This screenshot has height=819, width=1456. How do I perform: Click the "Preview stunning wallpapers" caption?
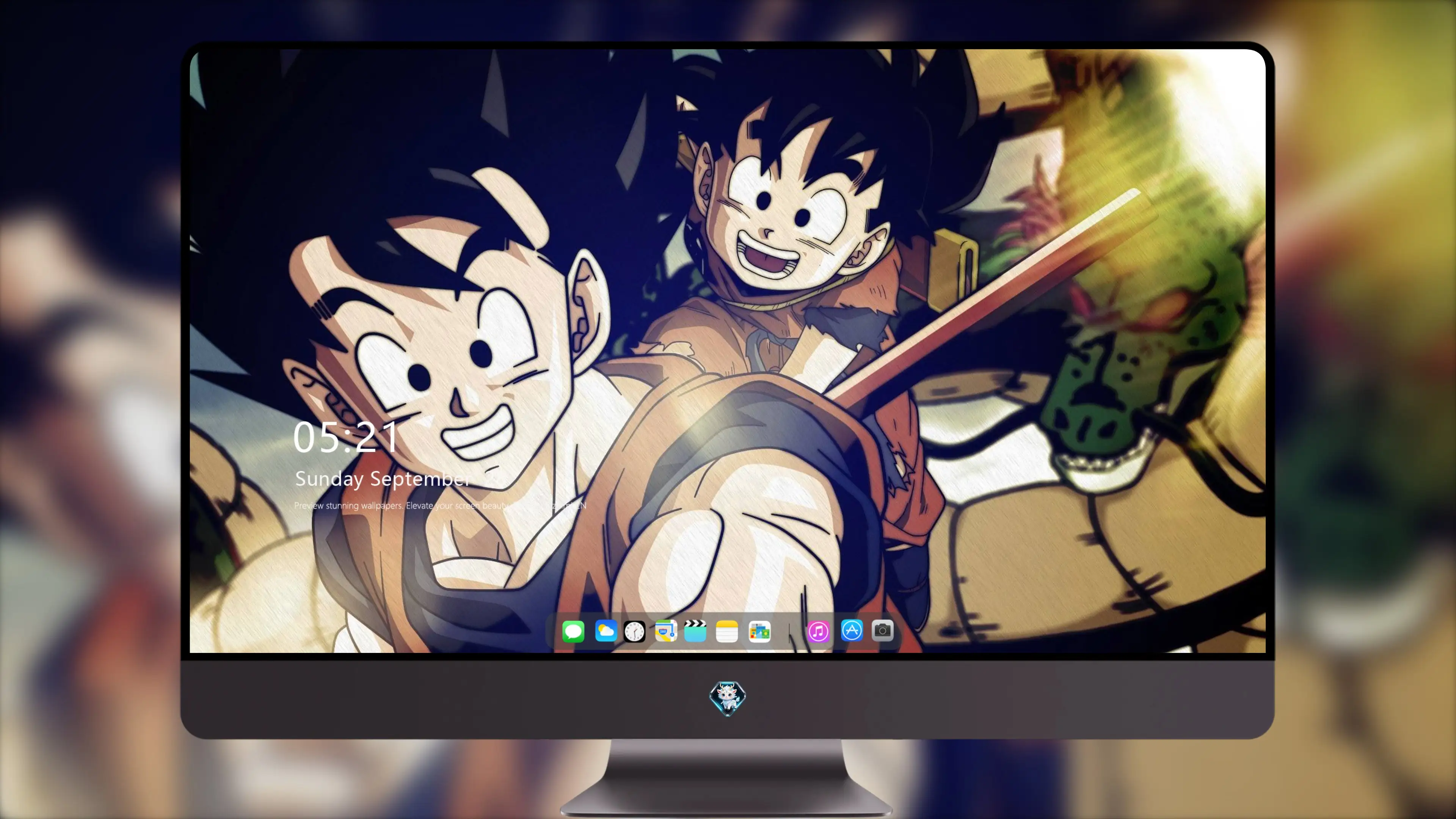tap(440, 505)
